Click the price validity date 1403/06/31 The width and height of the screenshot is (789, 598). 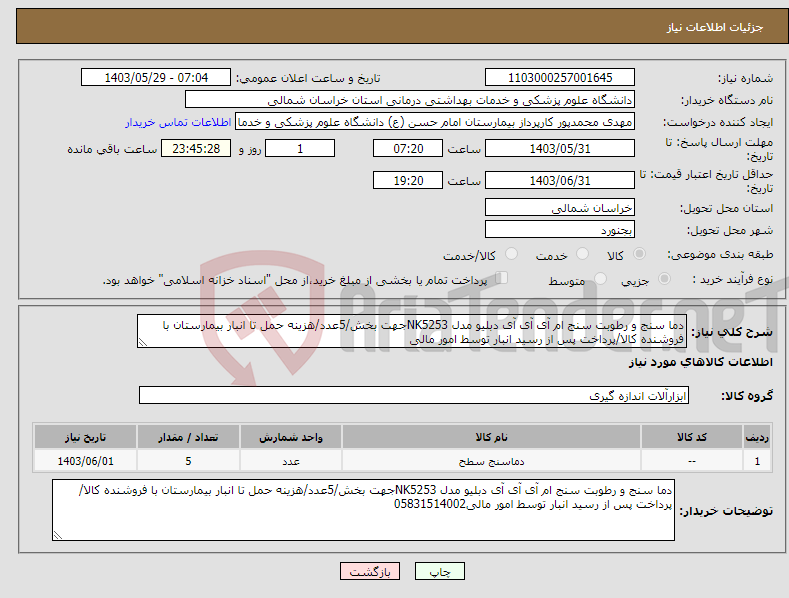(x=560, y=180)
